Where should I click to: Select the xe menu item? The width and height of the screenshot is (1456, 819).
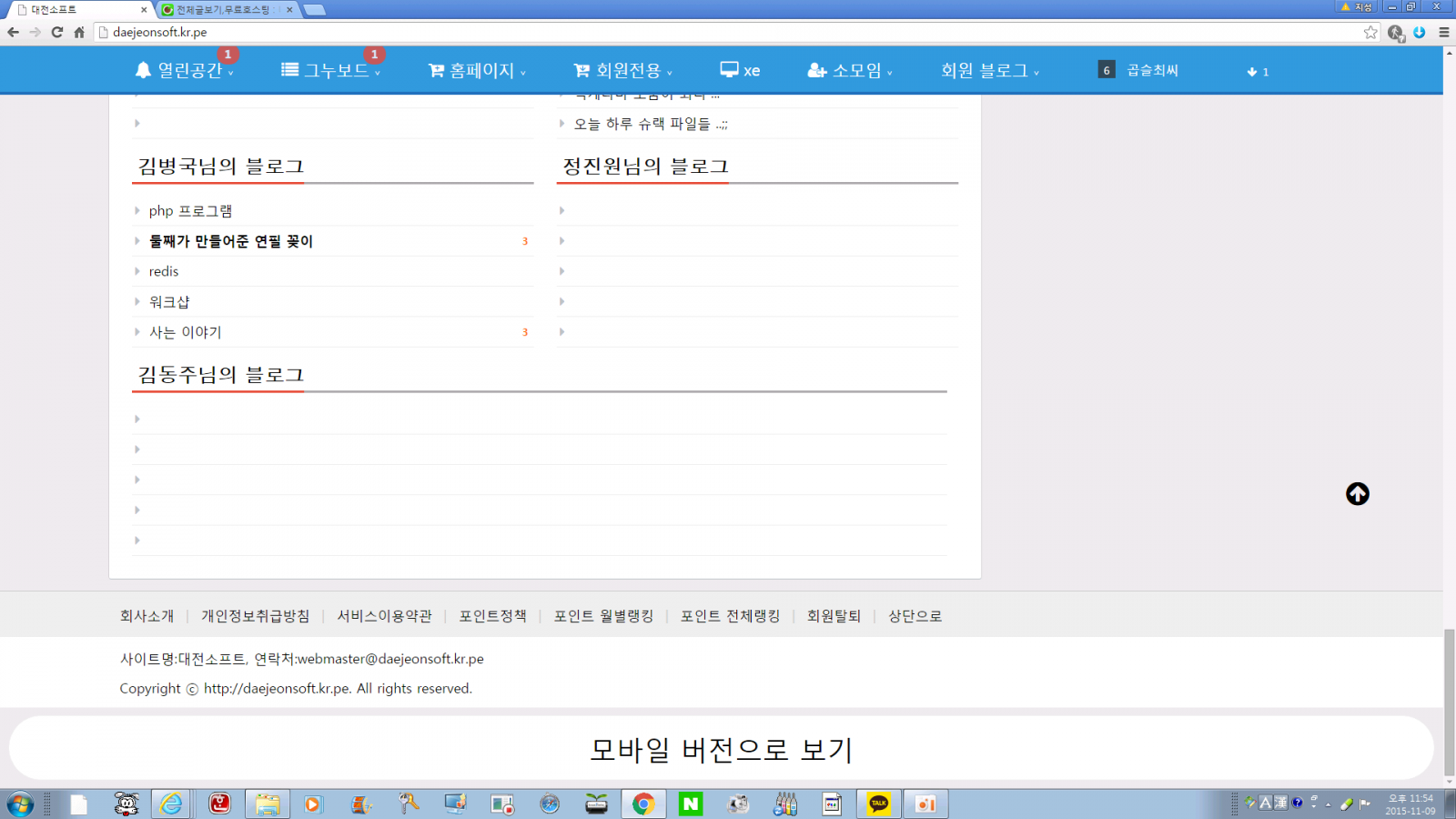tap(740, 70)
